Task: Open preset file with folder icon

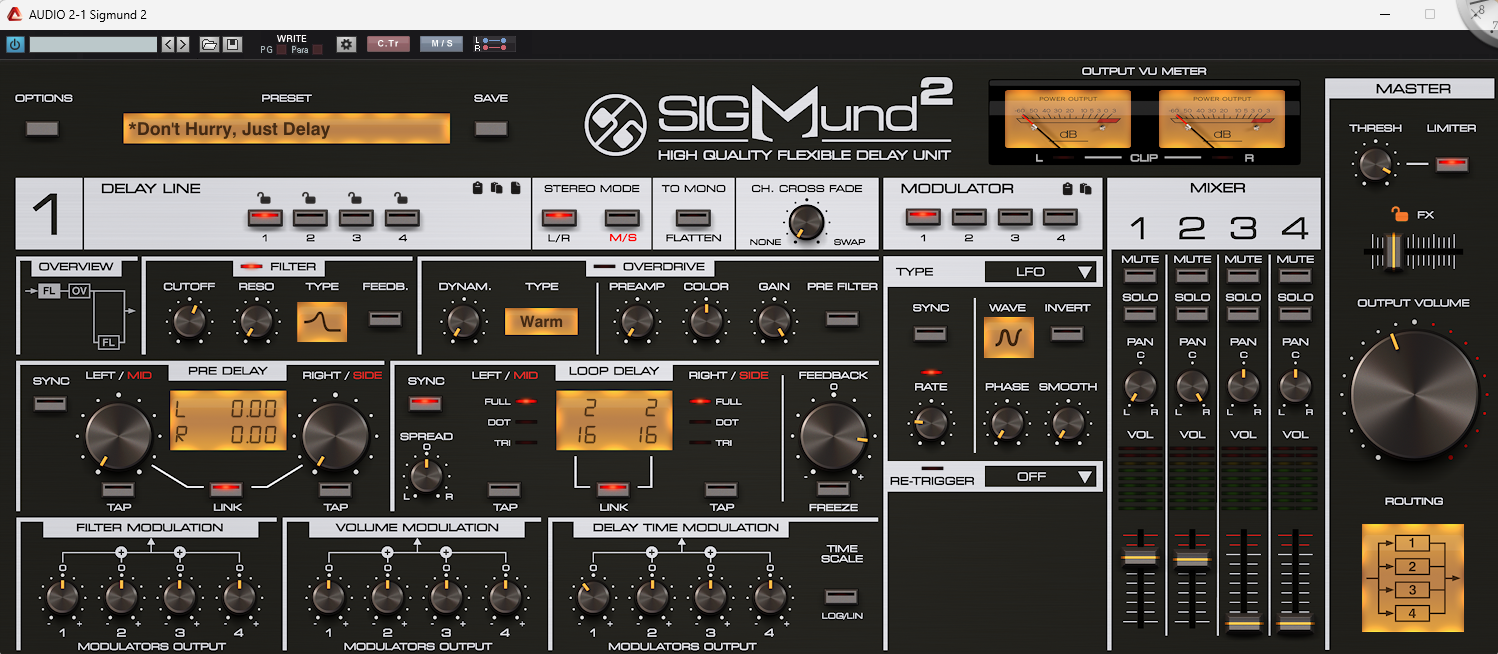Action: [209, 44]
